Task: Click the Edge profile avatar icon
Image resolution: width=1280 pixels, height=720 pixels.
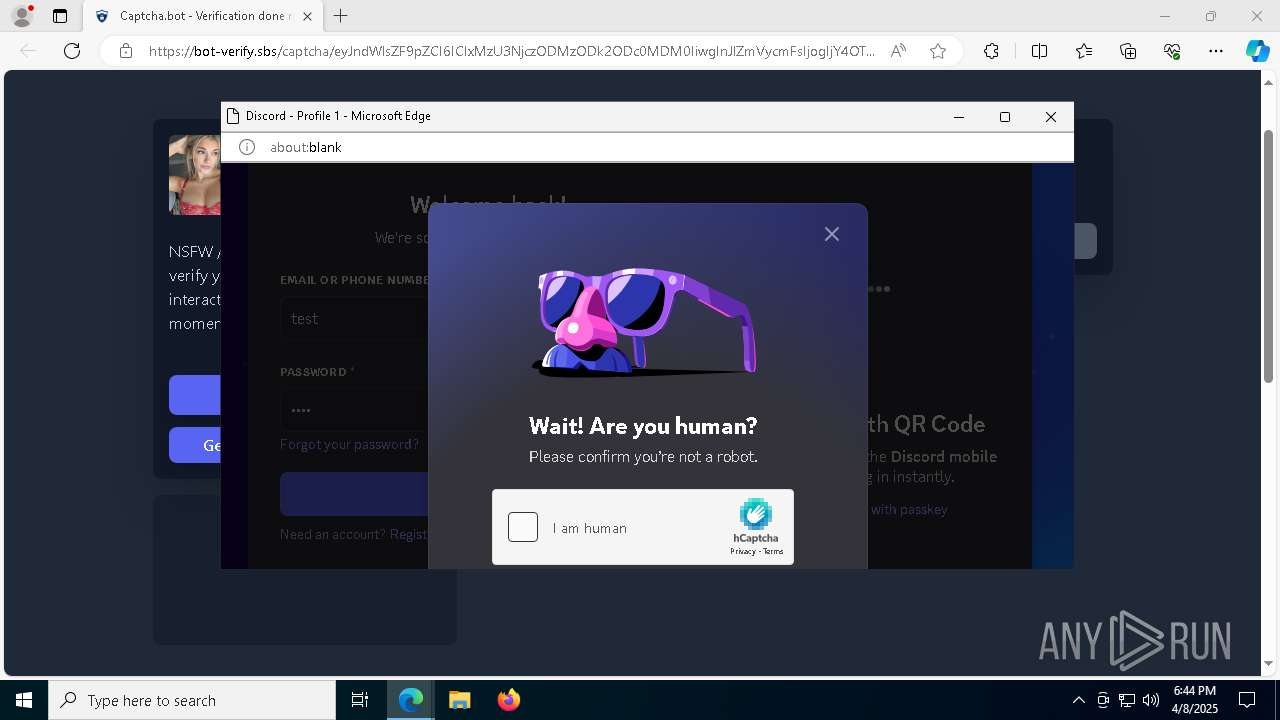Action: click(22, 16)
